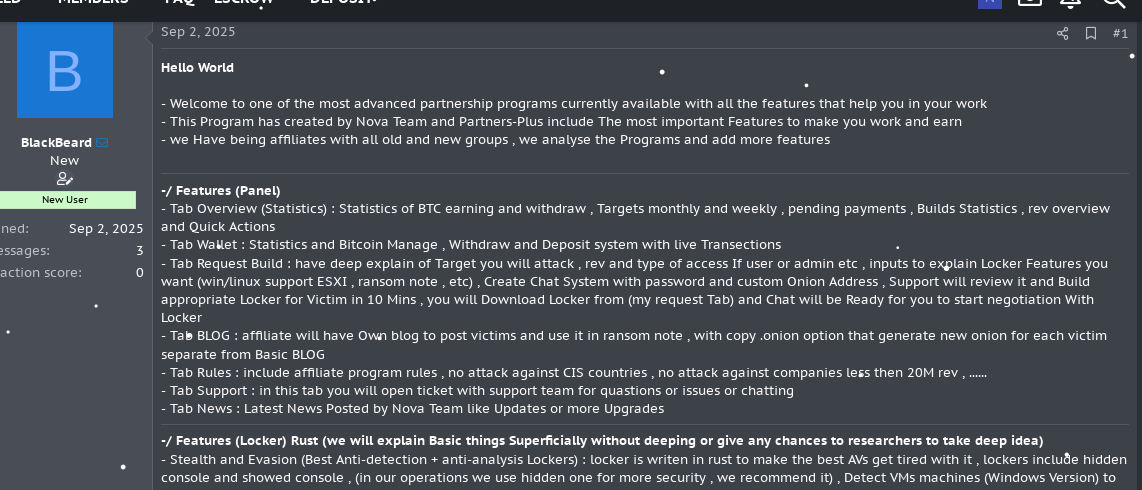1142x490 pixels.
Task: Bookmark the Hello World post
Action: (x=1091, y=33)
